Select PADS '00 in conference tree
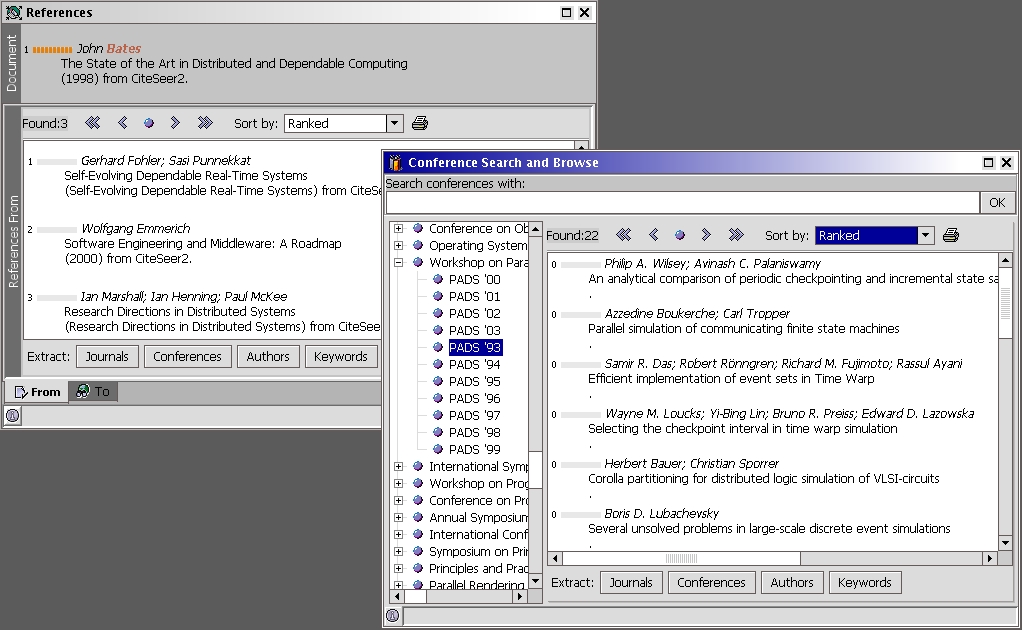This screenshot has height=630, width=1022. pyautogui.click(x=474, y=279)
